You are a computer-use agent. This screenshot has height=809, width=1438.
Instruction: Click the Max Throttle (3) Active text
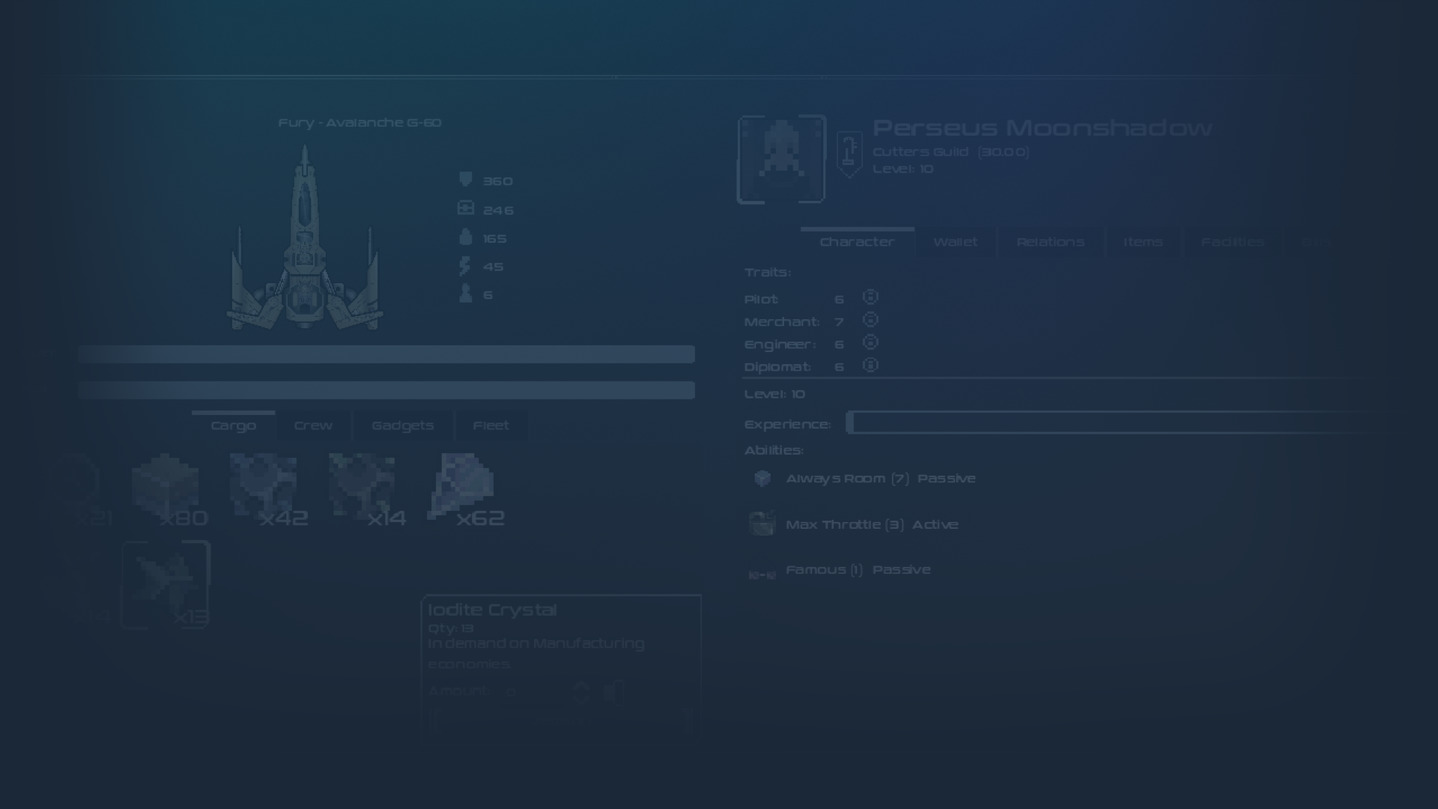point(871,525)
